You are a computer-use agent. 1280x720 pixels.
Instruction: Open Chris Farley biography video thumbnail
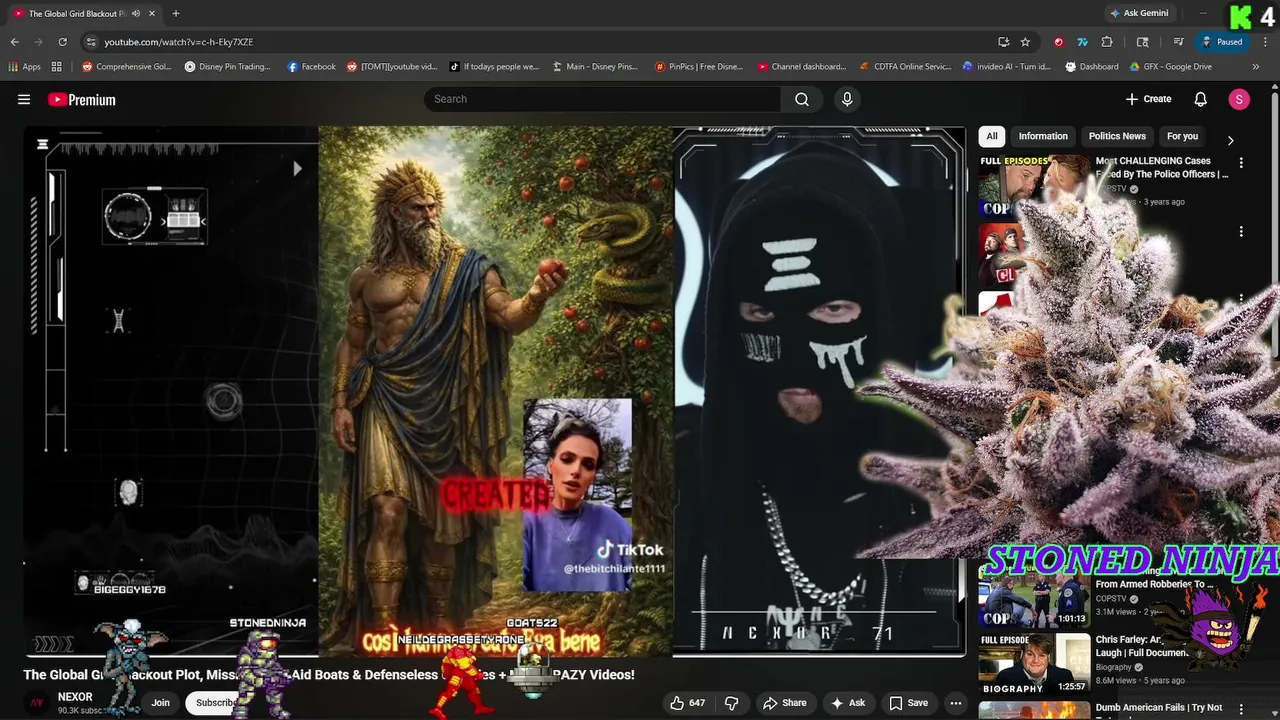(x=1034, y=663)
